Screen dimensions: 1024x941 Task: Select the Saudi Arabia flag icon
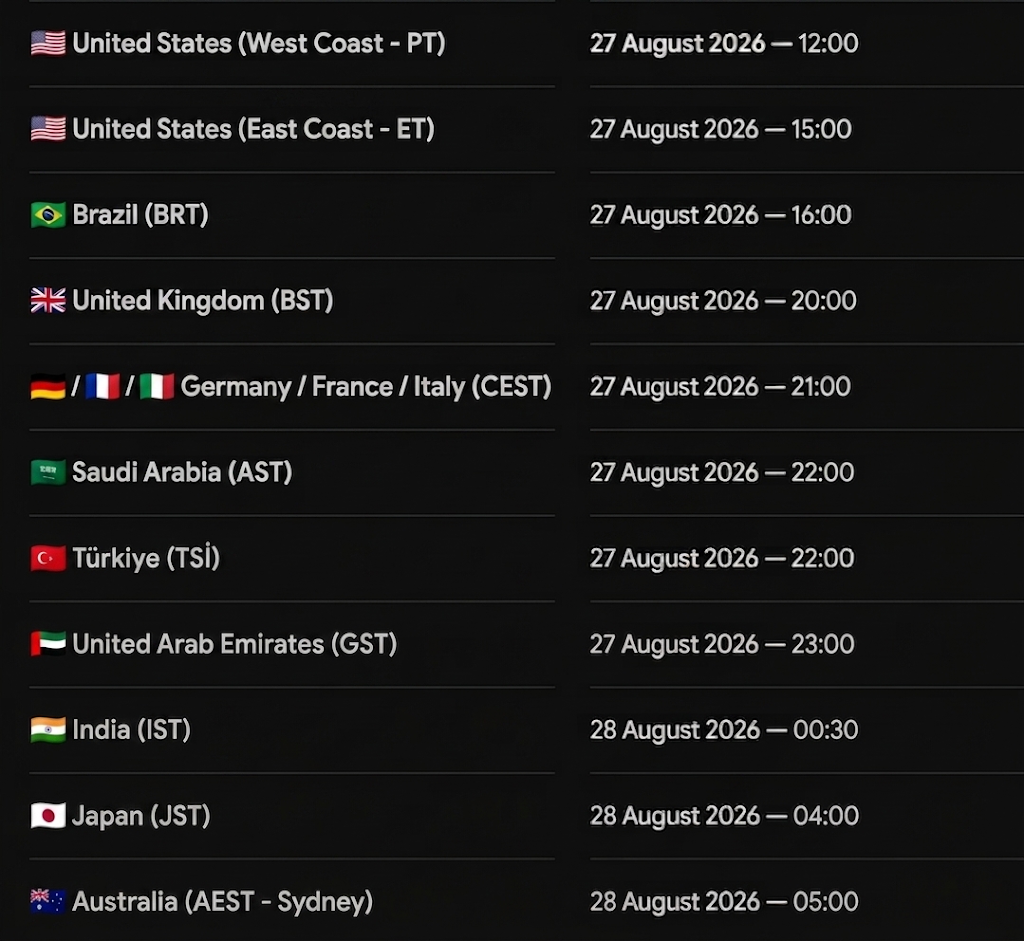[x=48, y=473]
